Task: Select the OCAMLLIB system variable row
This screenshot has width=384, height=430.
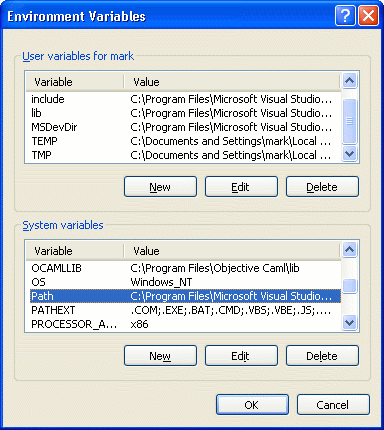Action: tap(183, 268)
